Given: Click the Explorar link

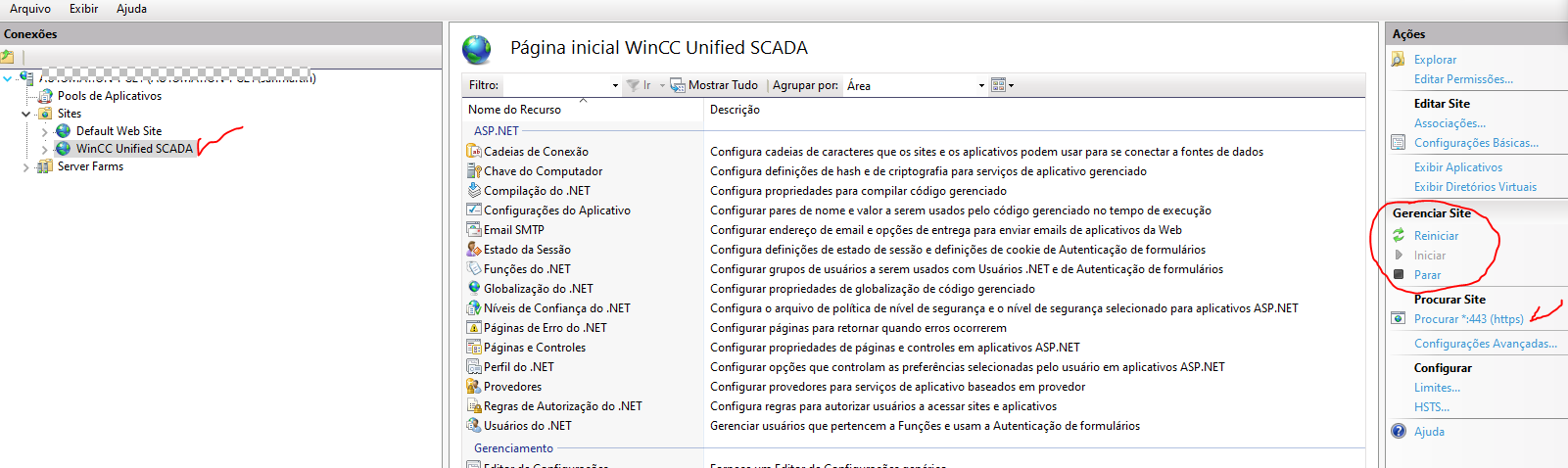Looking at the screenshot, I should (x=1435, y=60).
